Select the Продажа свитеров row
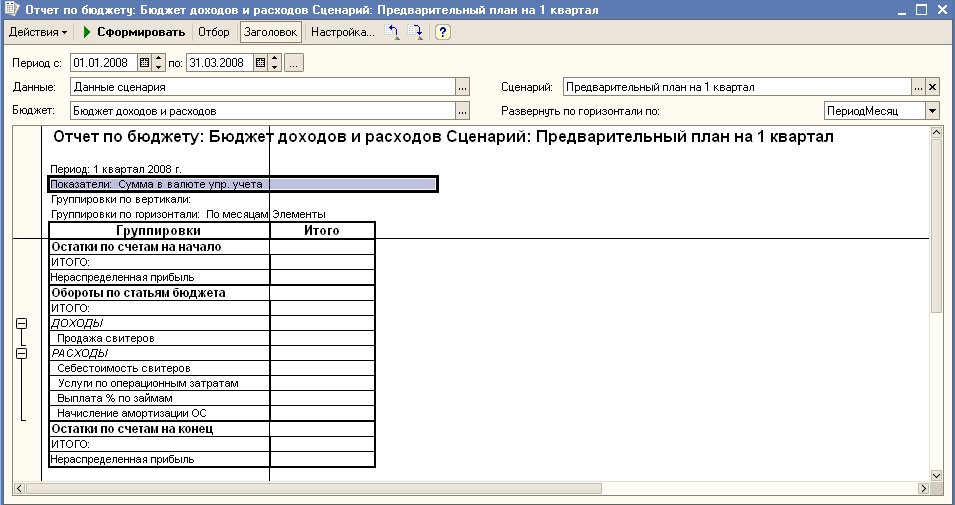 pyautogui.click(x=212, y=338)
